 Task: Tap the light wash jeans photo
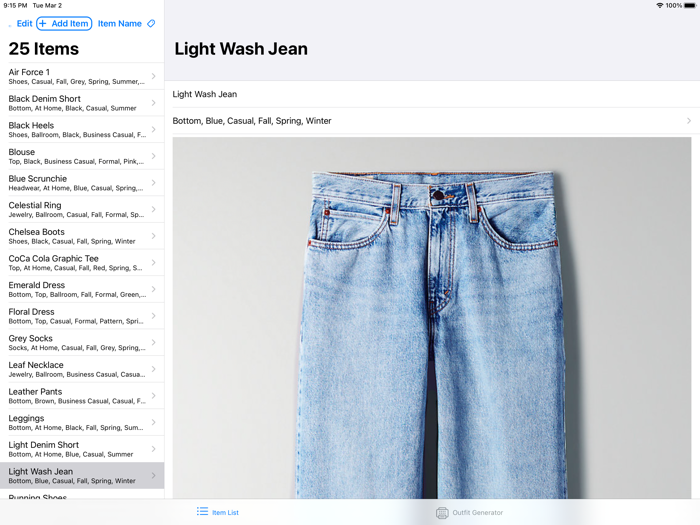click(x=432, y=318)
